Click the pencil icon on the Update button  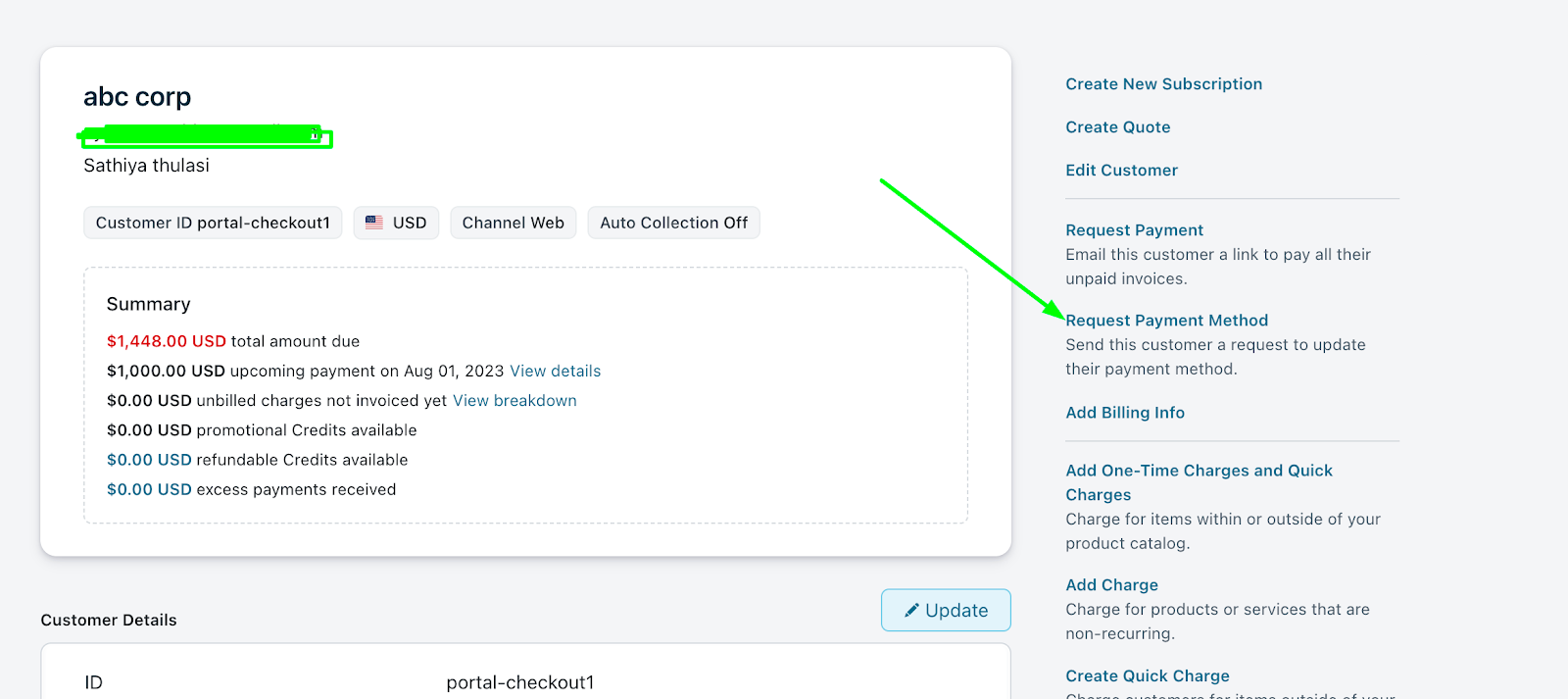click(x=911, y=610)
